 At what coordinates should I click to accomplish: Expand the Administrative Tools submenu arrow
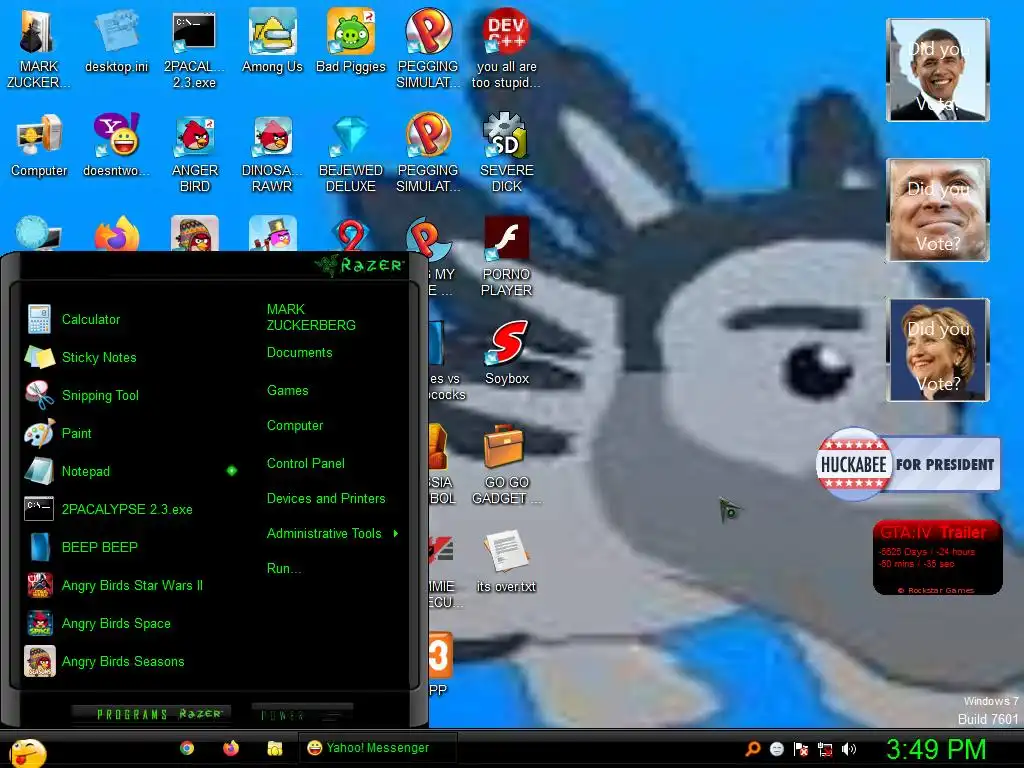(x=396, y=534)
